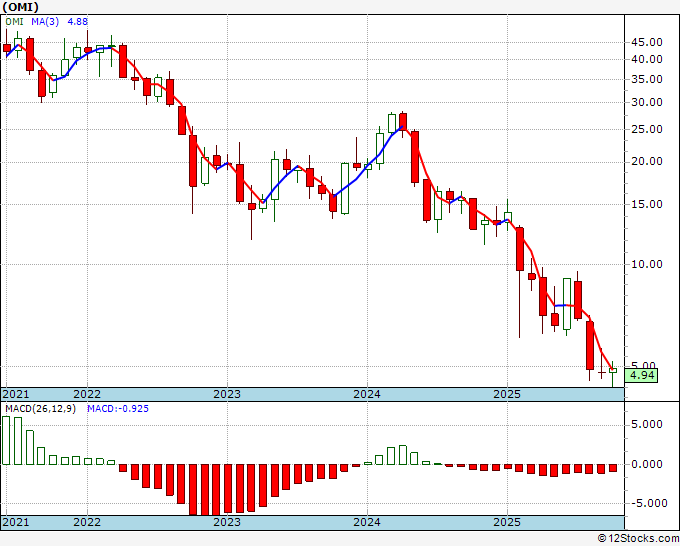Click the 2024 label on price timeline
680x546 pixels.
[x=367, y=394]
